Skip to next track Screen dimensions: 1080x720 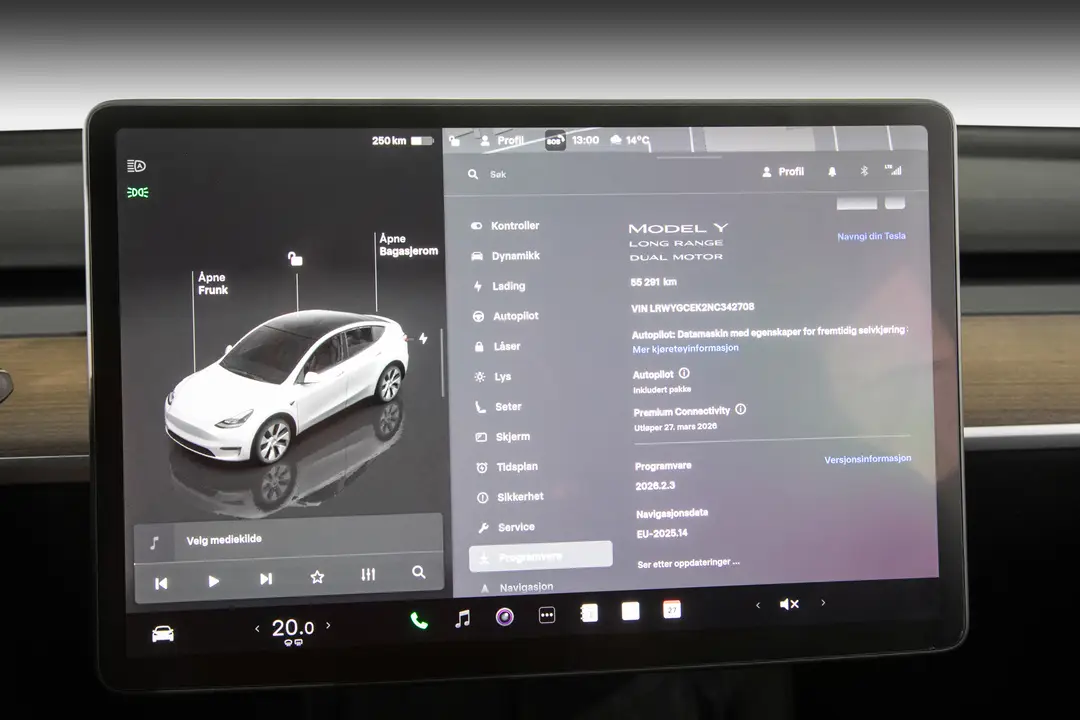coord(266,579)
